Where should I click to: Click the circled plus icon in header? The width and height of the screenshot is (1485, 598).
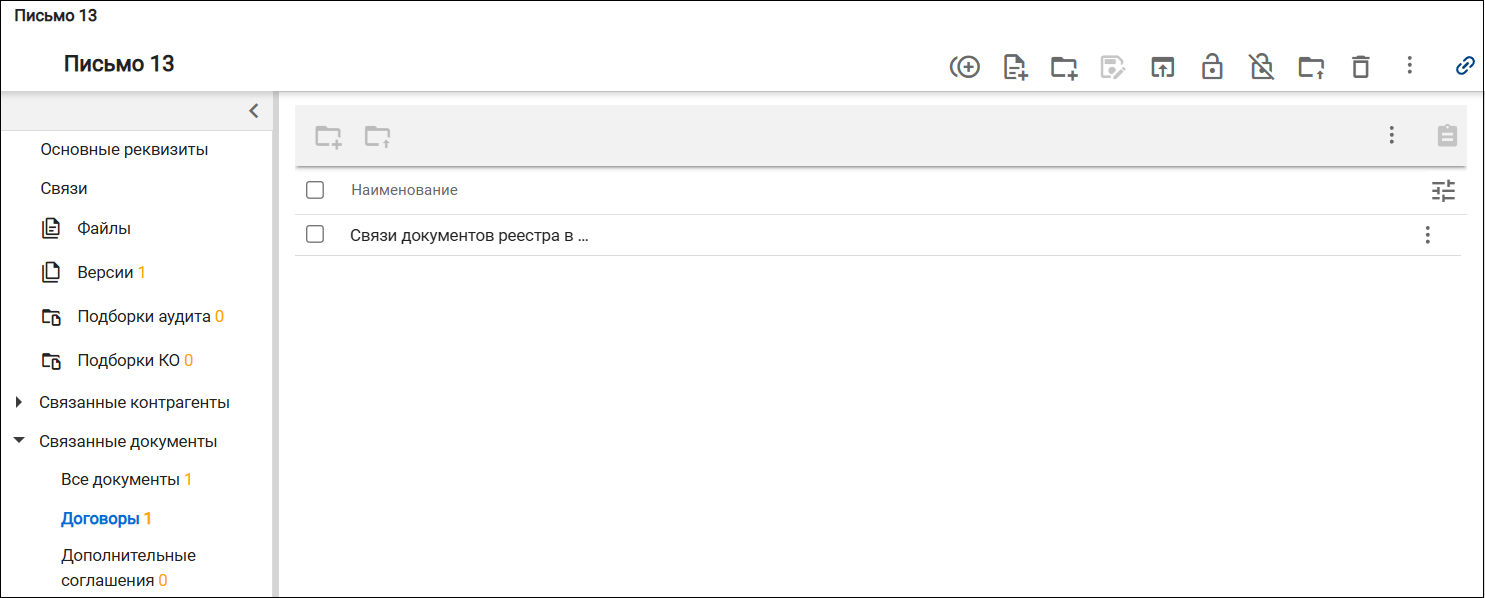point(965,67)
